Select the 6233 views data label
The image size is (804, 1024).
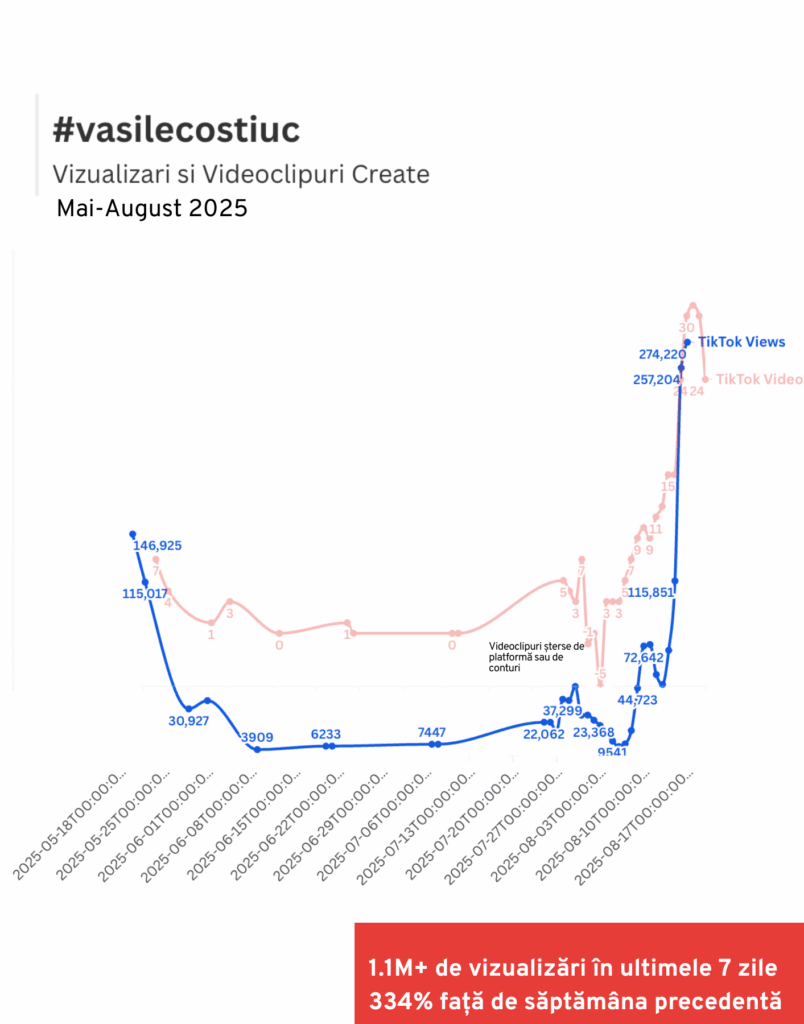point(331,733)
